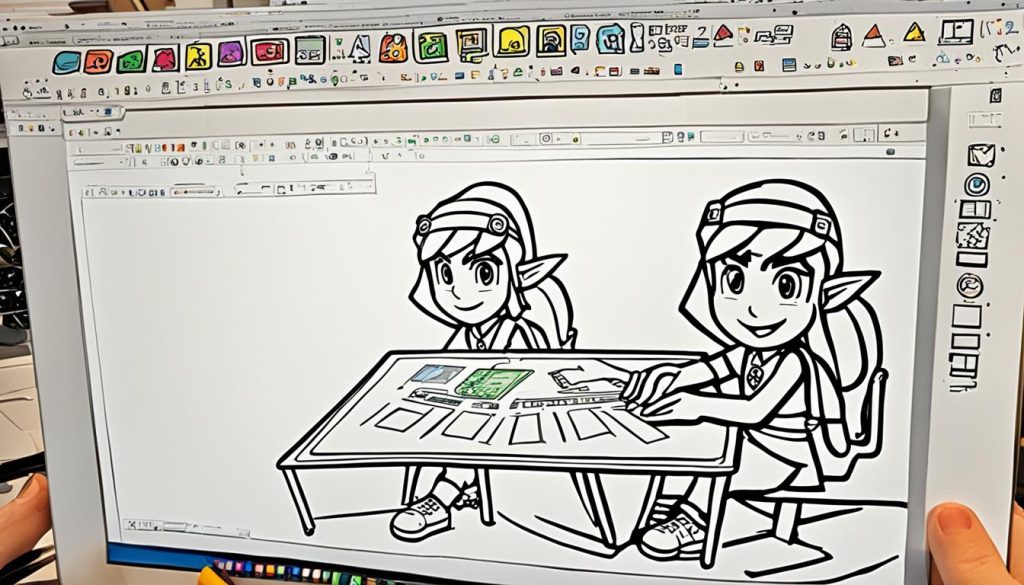This screenshot has height=585, width=1024.
Task: Click the orange hand-shaped icon in top toolbar
Action: [x=393, y=48]
